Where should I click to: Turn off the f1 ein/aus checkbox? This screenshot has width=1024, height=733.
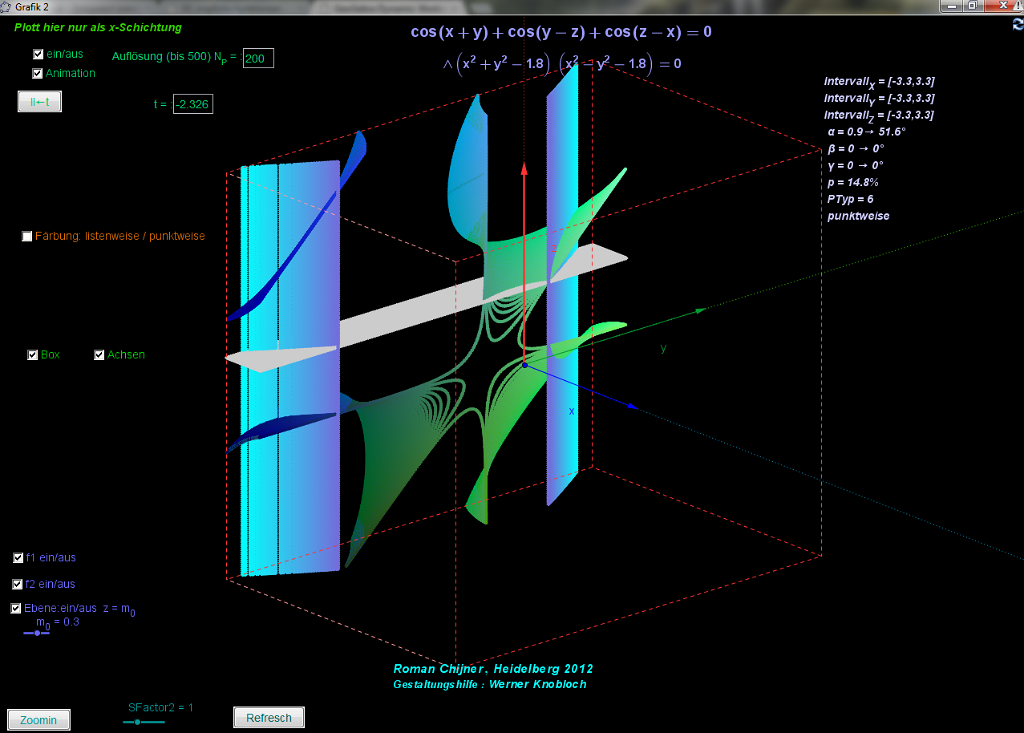point(18,558)
